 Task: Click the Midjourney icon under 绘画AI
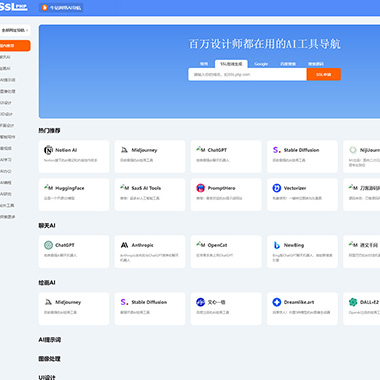pyautogui.click(x=48, y=302)
